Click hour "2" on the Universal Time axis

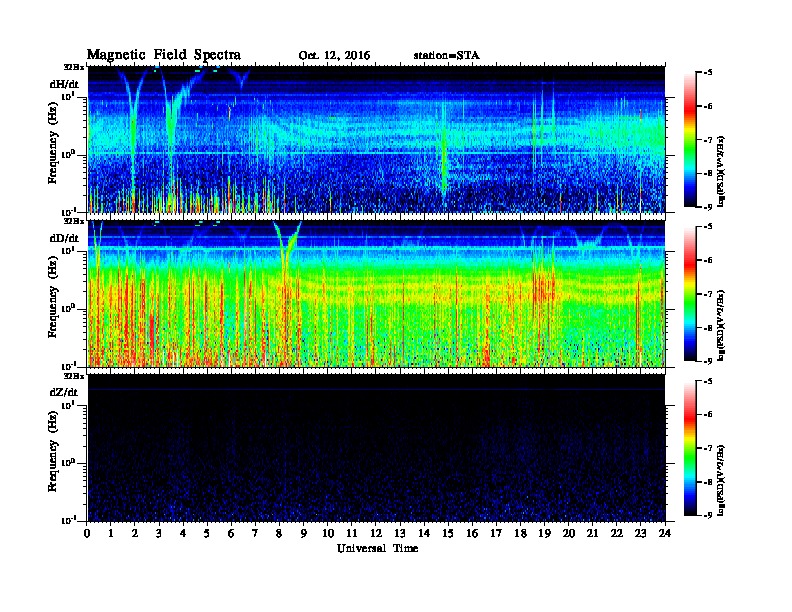[135, 533]
